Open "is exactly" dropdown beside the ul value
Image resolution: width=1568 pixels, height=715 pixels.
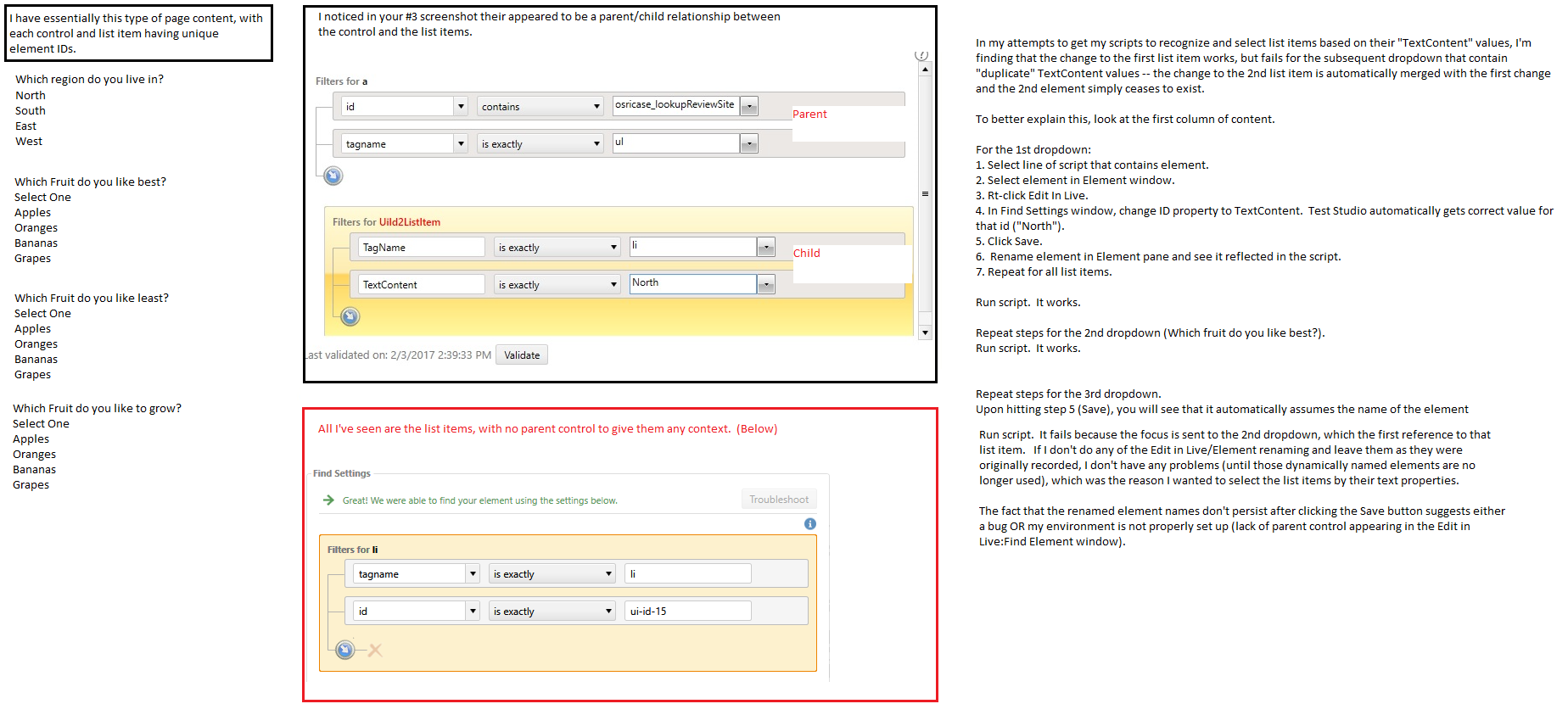[540, 143]
